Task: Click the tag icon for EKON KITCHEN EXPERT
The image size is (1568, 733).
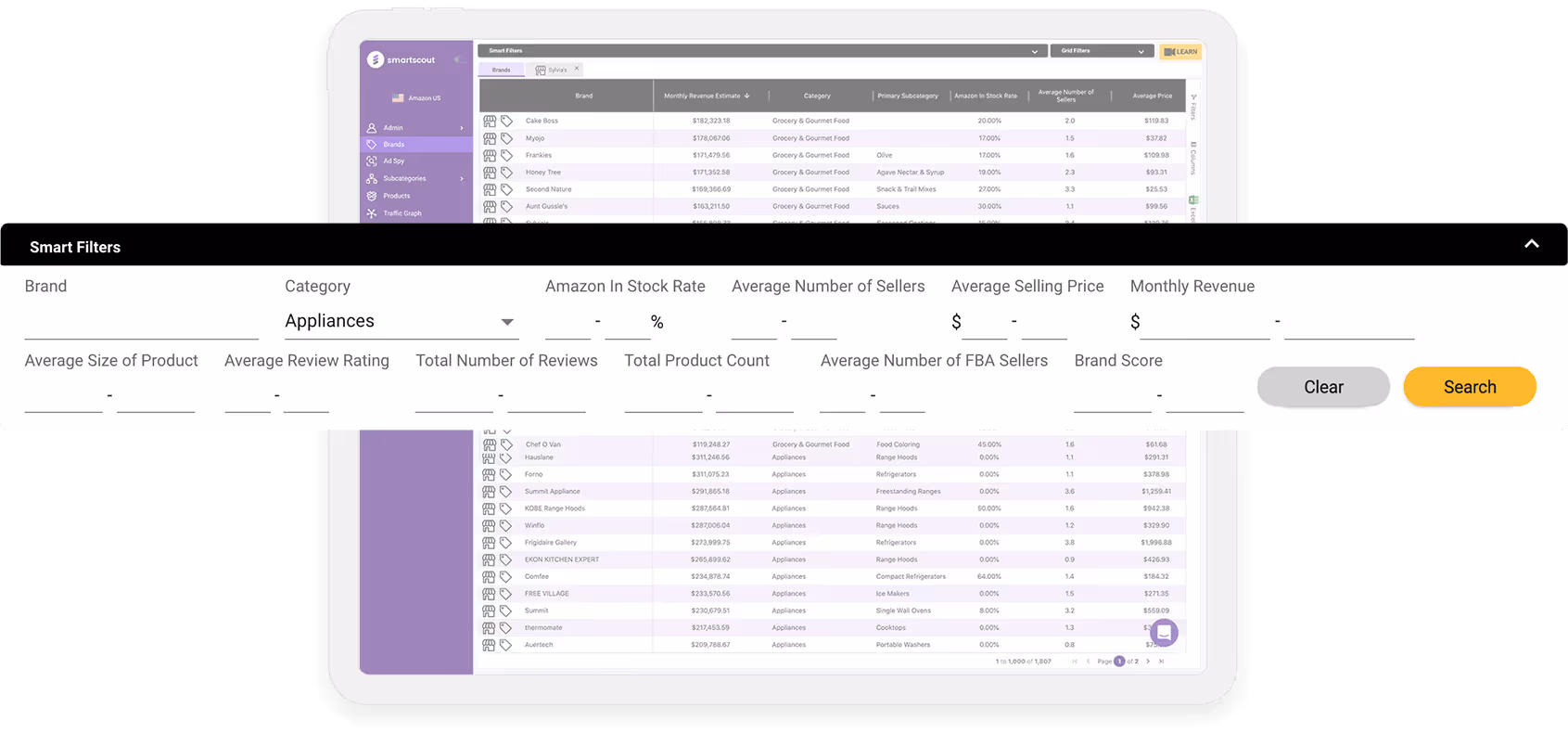Action: (505, 559)
